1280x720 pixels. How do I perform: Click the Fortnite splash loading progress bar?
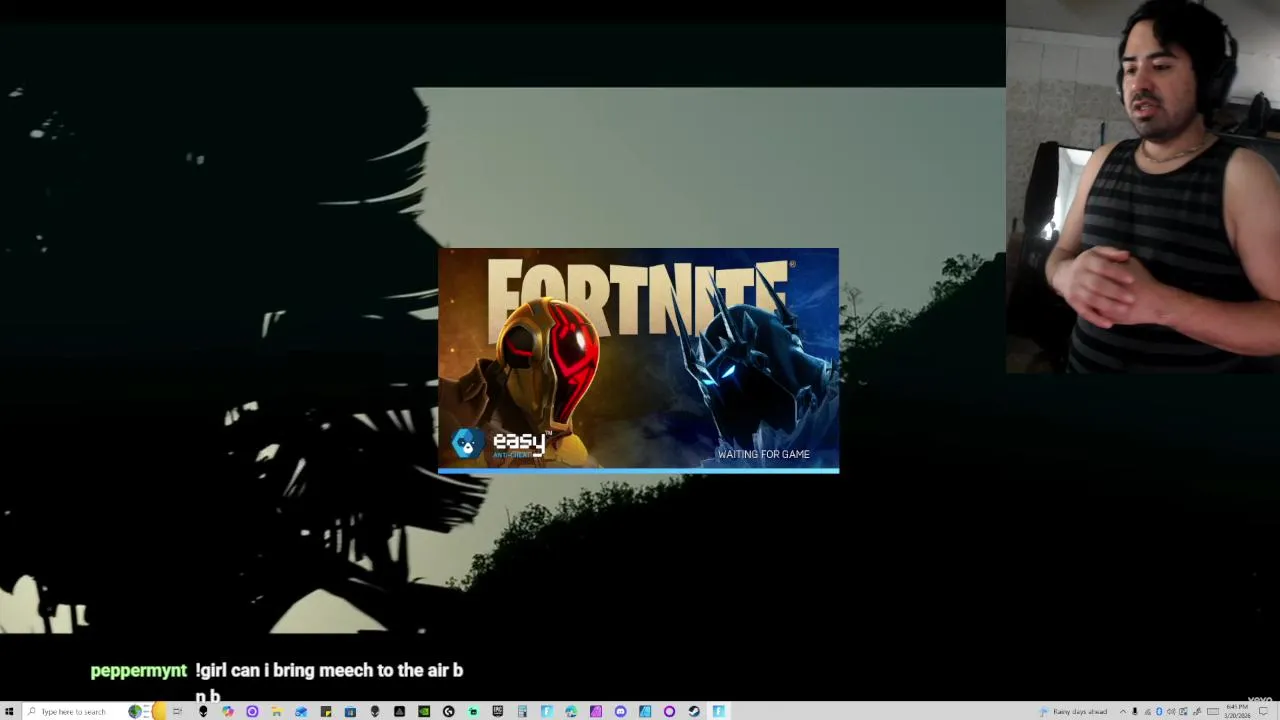coord(638,470)
